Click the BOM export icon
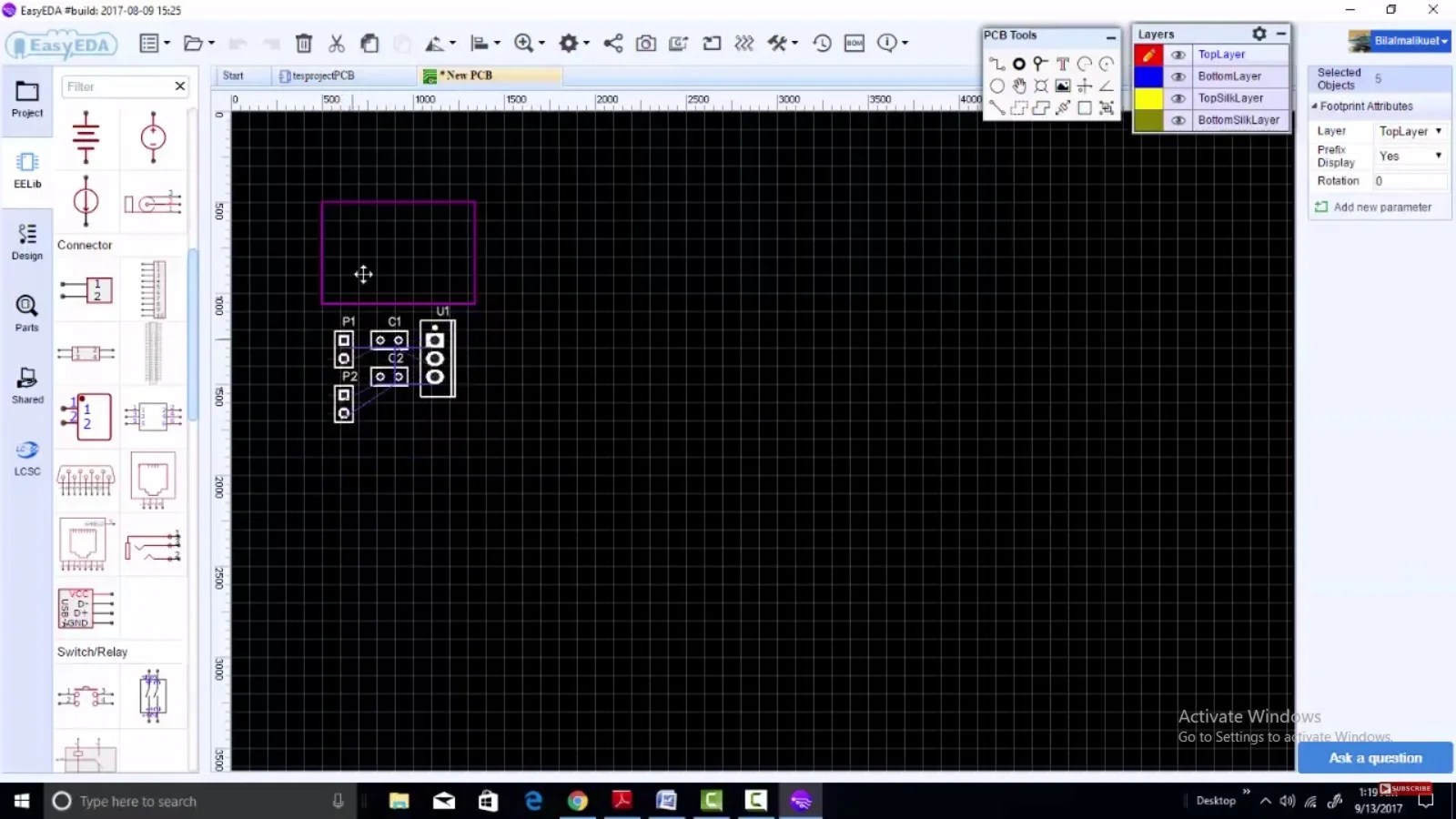Image resolution: width=1456 pixels, height=819 pixels. click(x=854, y=43)
